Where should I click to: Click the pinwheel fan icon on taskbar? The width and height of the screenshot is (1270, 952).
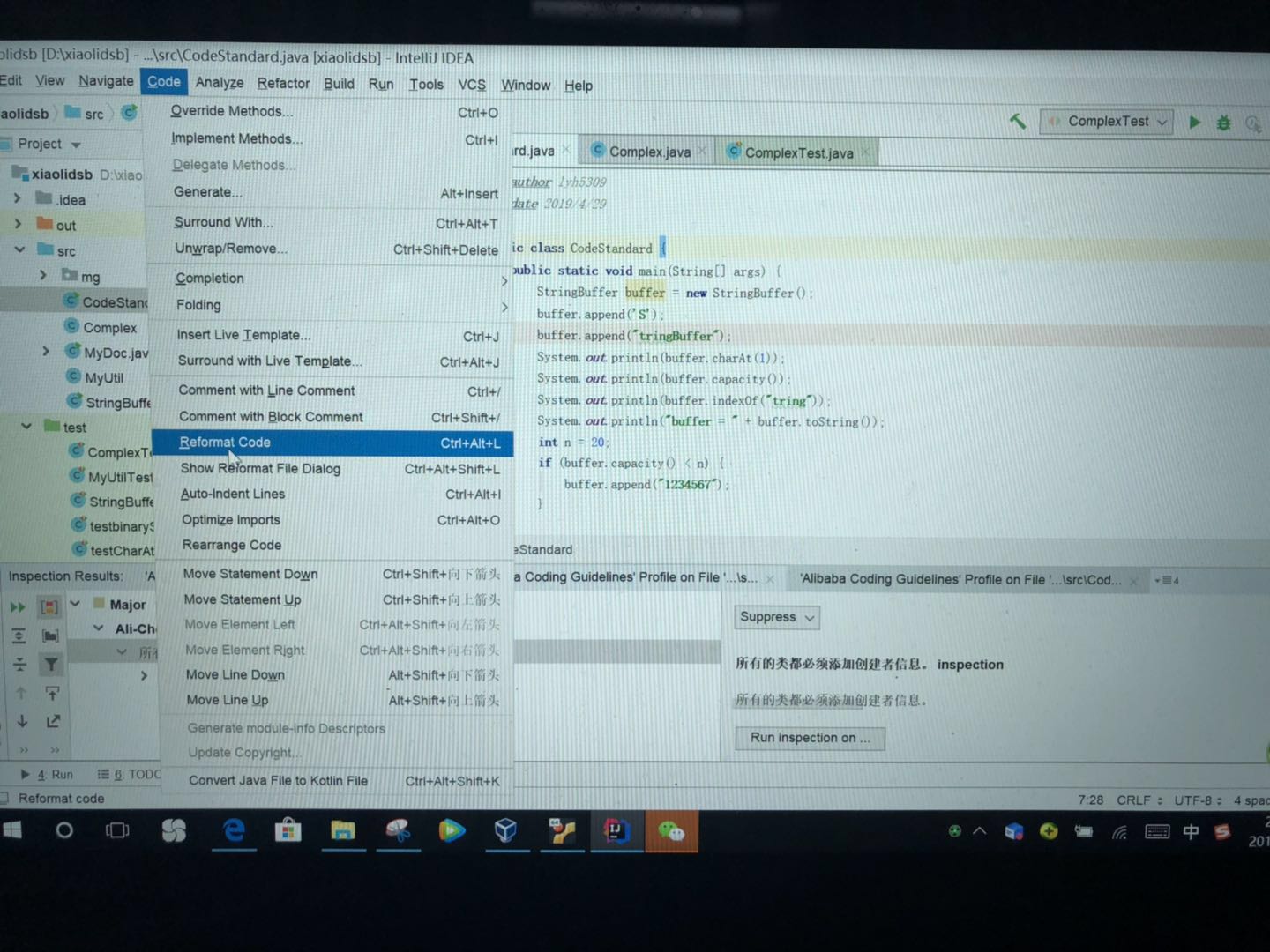174,830
